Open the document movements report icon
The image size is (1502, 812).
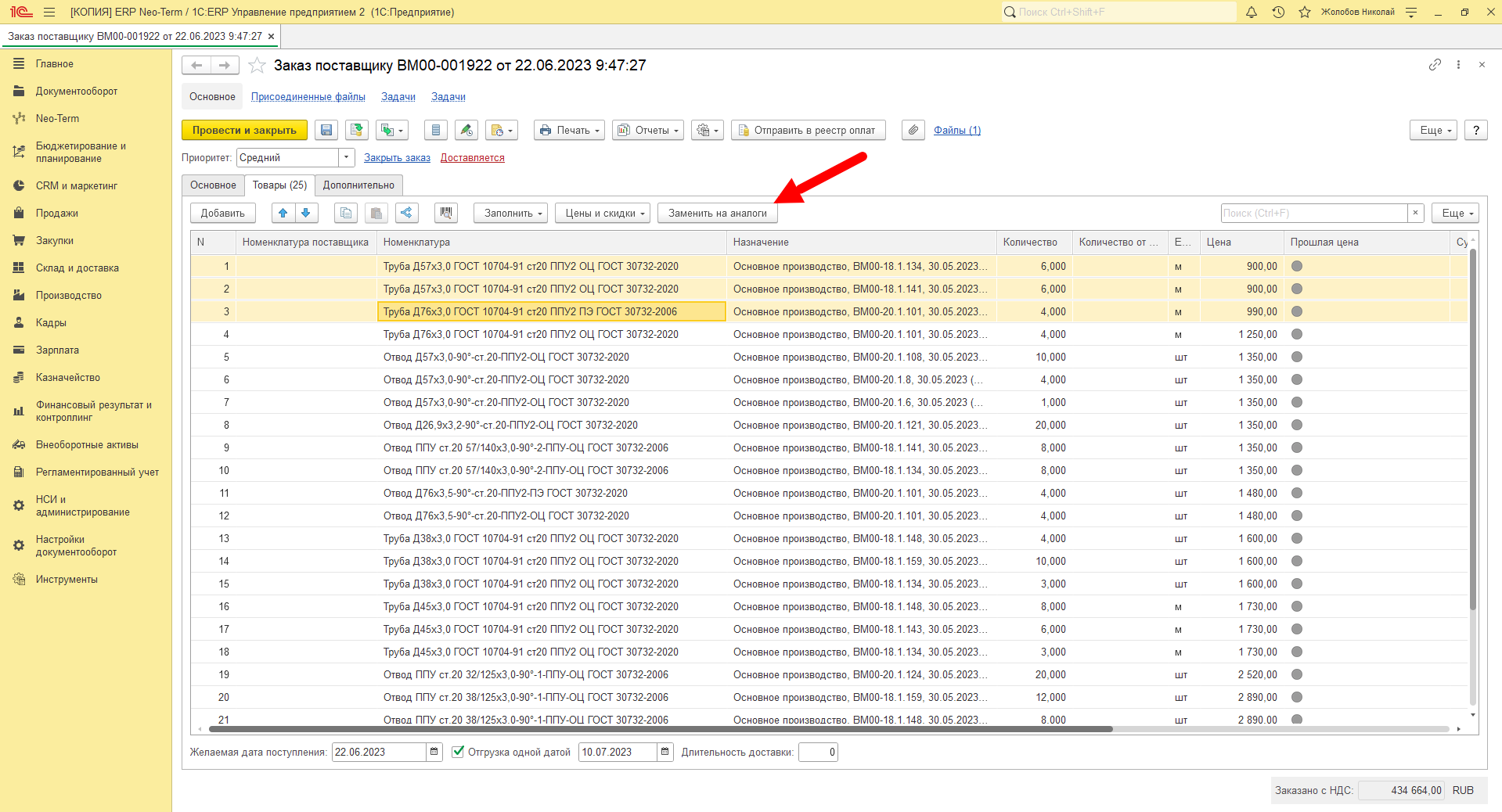(x=436, y=130)
